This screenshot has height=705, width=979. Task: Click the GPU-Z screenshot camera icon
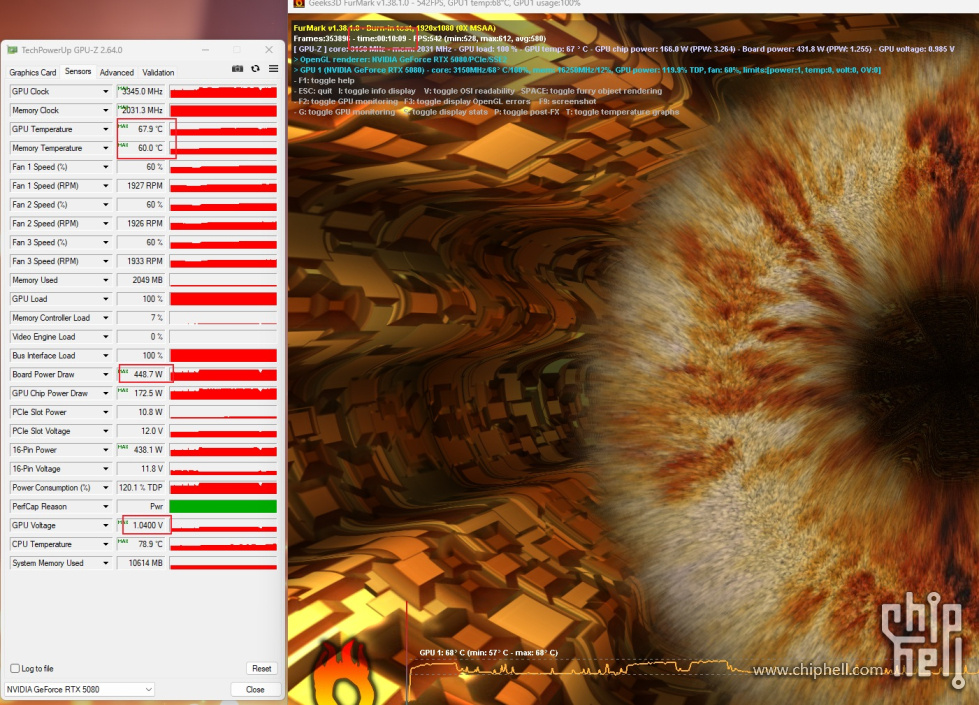pos(237,69)
